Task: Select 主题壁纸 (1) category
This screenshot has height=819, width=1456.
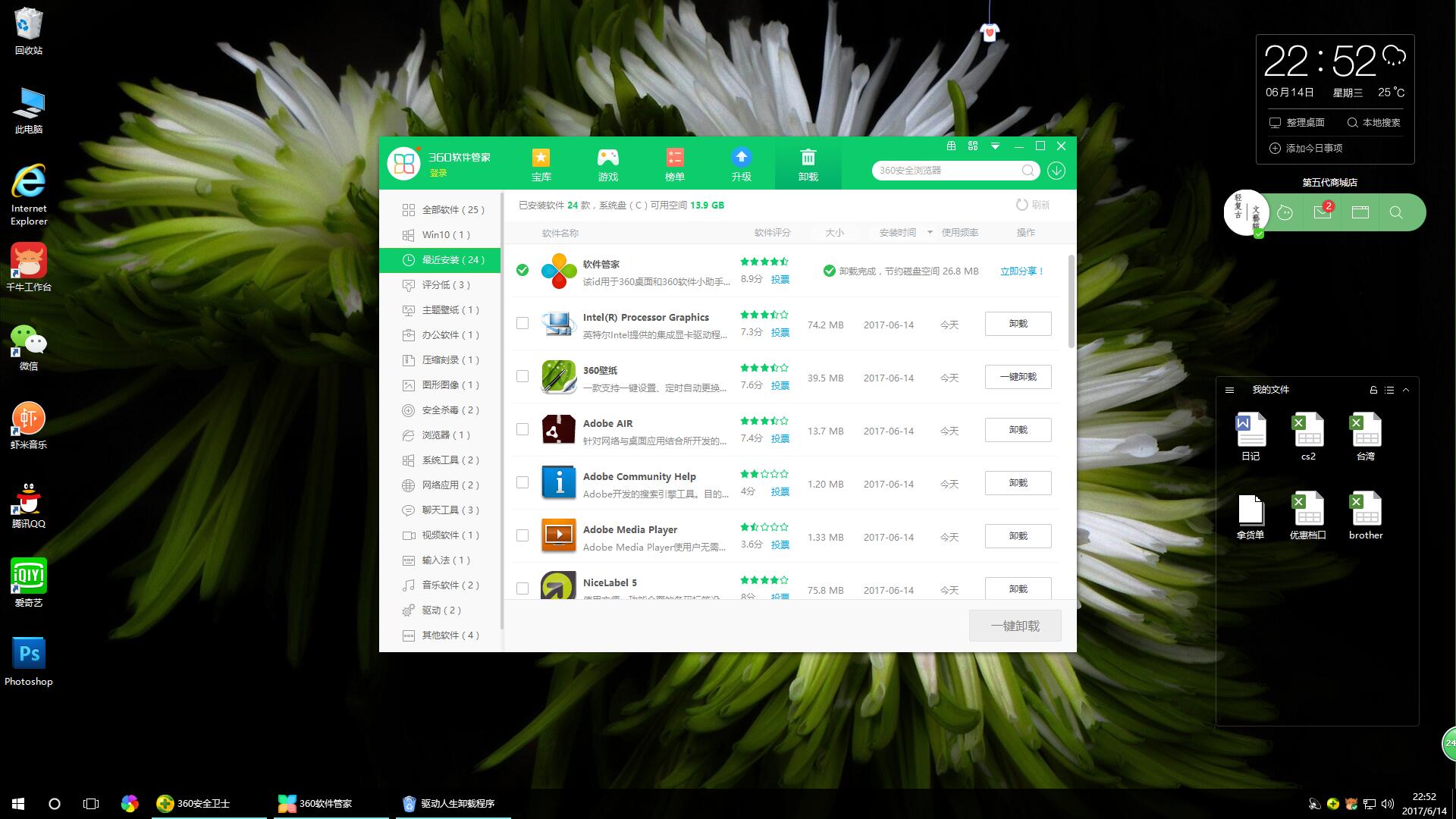Action: [441, 309]
